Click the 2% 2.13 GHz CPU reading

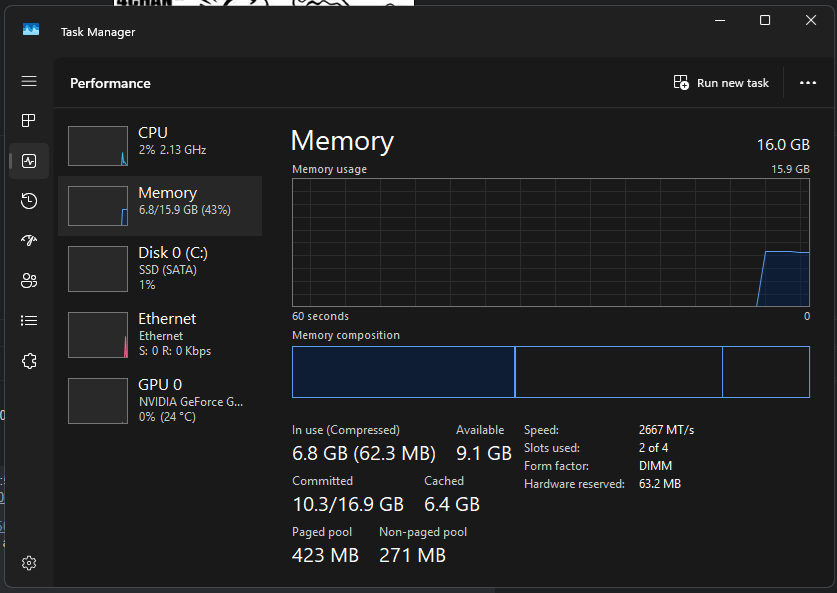coord(172,150)
